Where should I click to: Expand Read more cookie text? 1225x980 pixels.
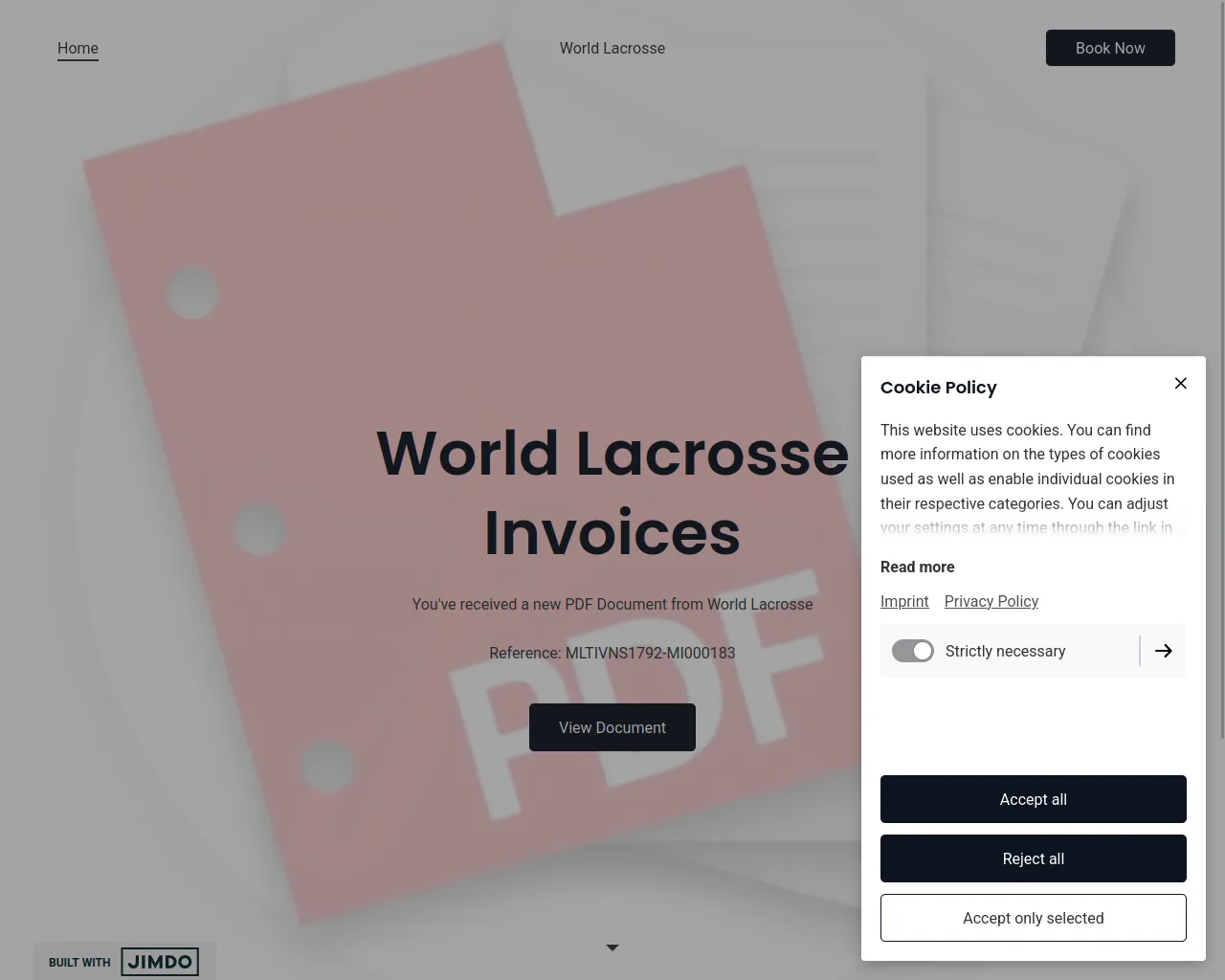click(917, 567)
